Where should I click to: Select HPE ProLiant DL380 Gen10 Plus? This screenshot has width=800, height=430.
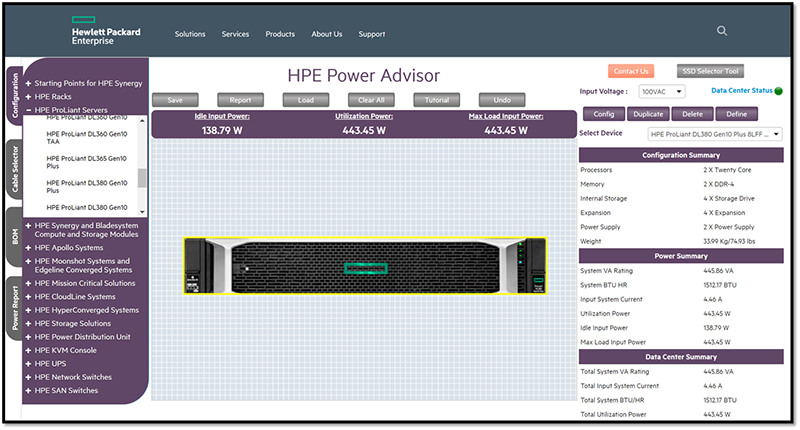point(87,187)
